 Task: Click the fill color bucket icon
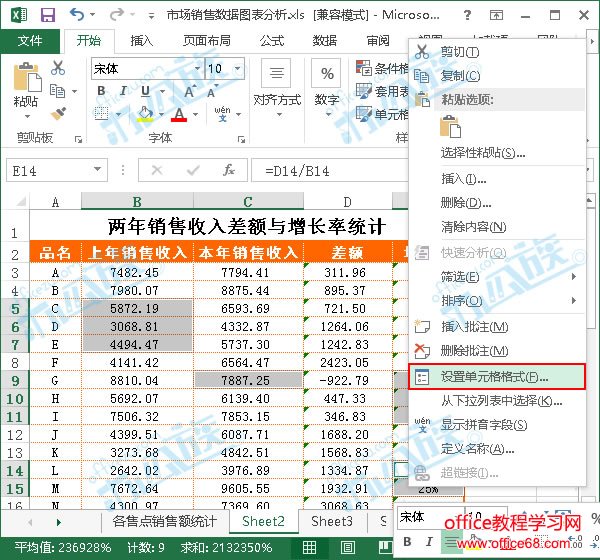pos(146,114)
